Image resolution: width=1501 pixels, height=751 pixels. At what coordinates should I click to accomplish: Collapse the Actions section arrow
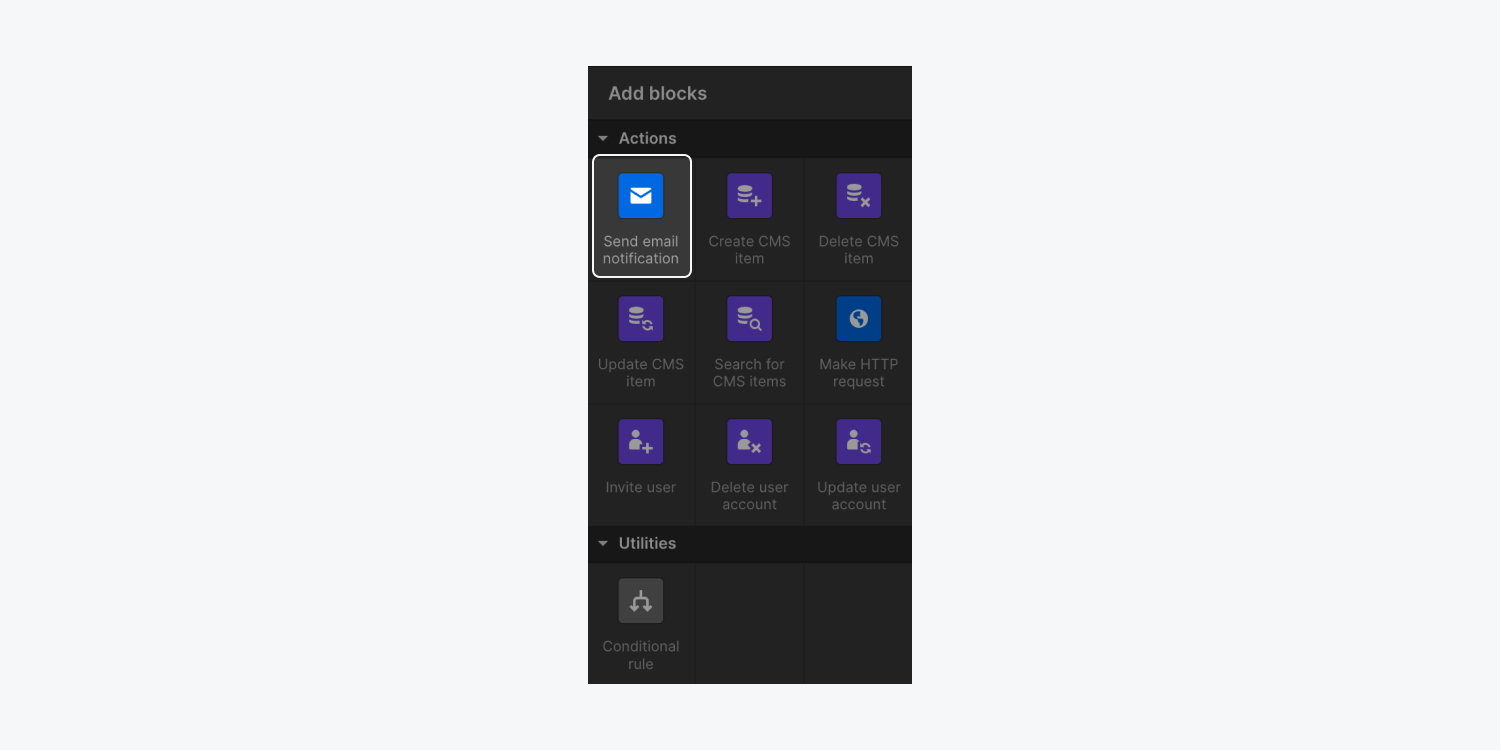coord(603,139)
